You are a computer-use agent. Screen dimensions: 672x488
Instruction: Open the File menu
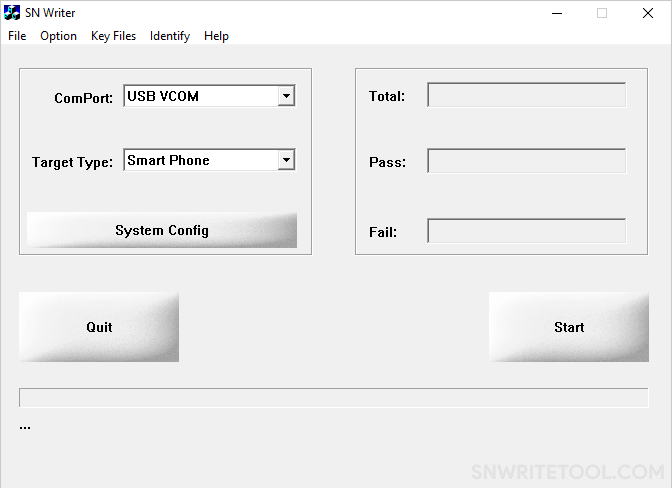(17, 36)
